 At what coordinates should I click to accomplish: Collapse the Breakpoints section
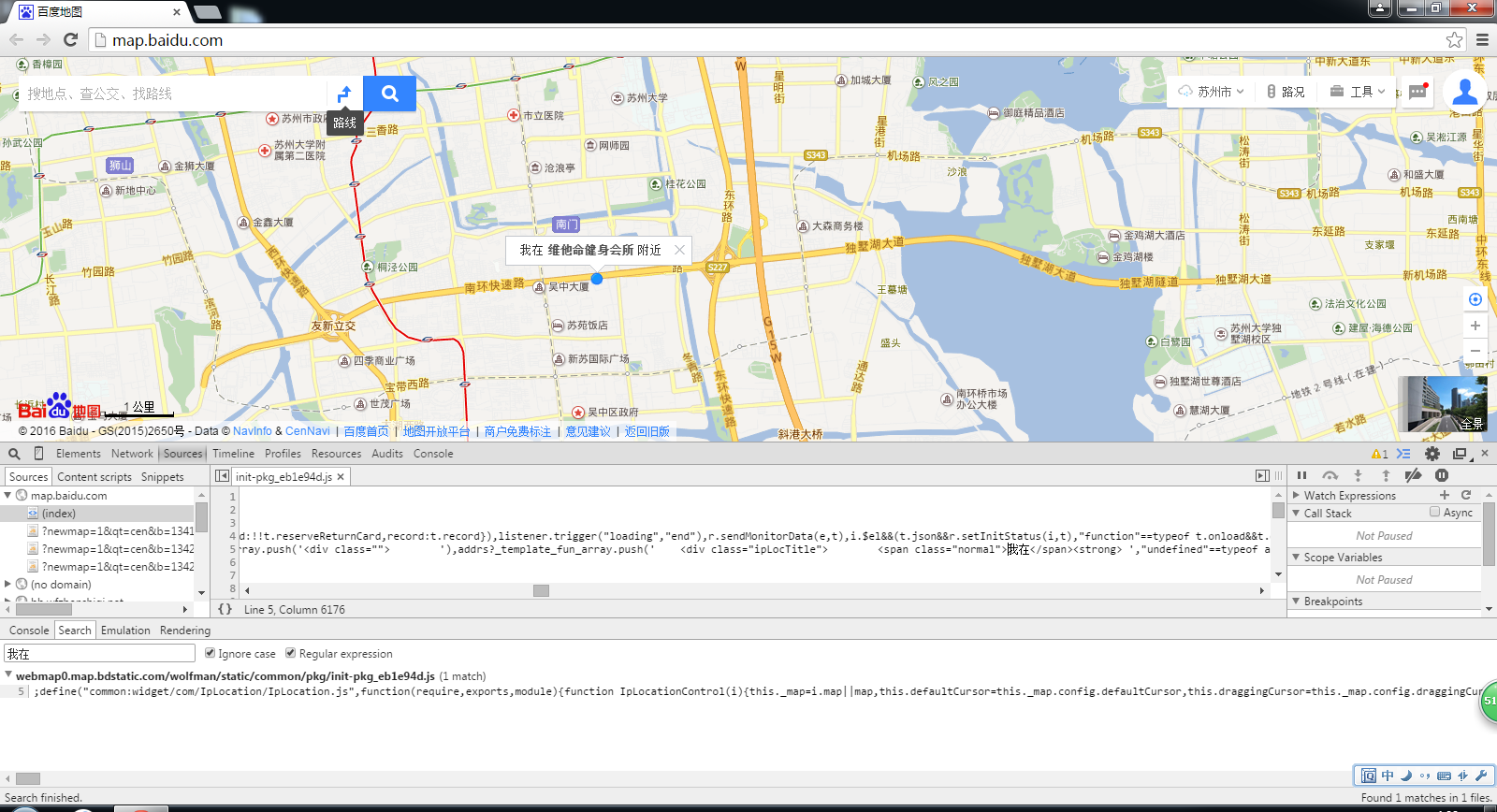tap(1296, 601)
